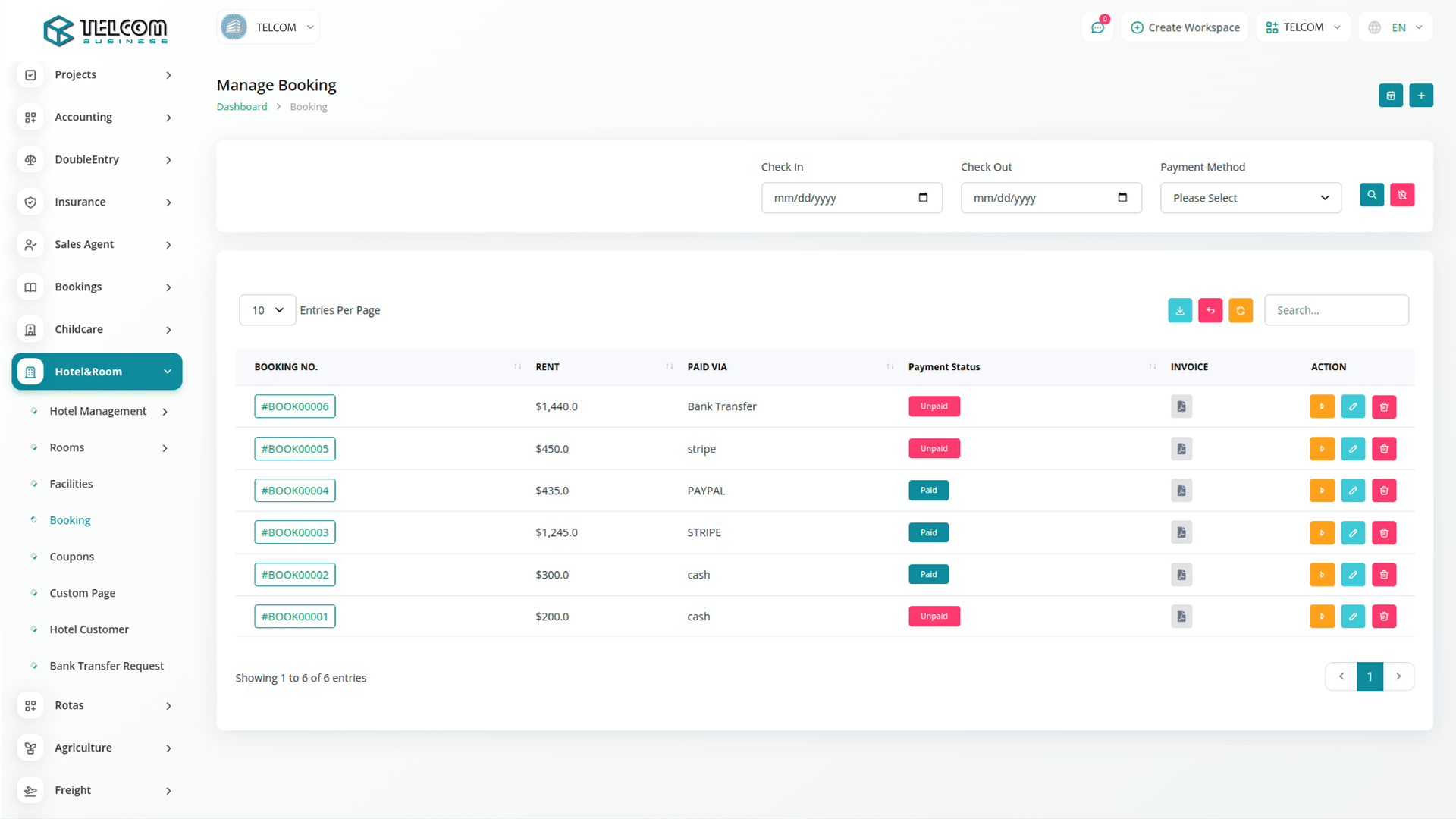Viewport: 1456px width, 819px height.
Task: Delete booking #BOOK00001 using trash icon
Action: click(1383, 617)
